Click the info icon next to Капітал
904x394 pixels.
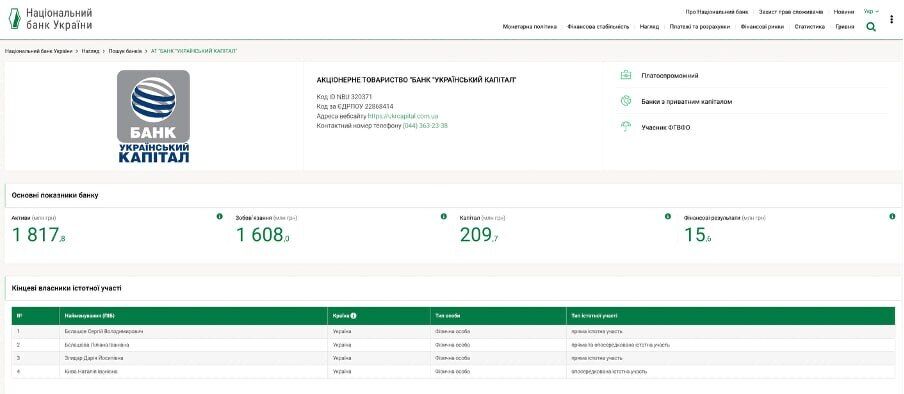tap(668, 216)
